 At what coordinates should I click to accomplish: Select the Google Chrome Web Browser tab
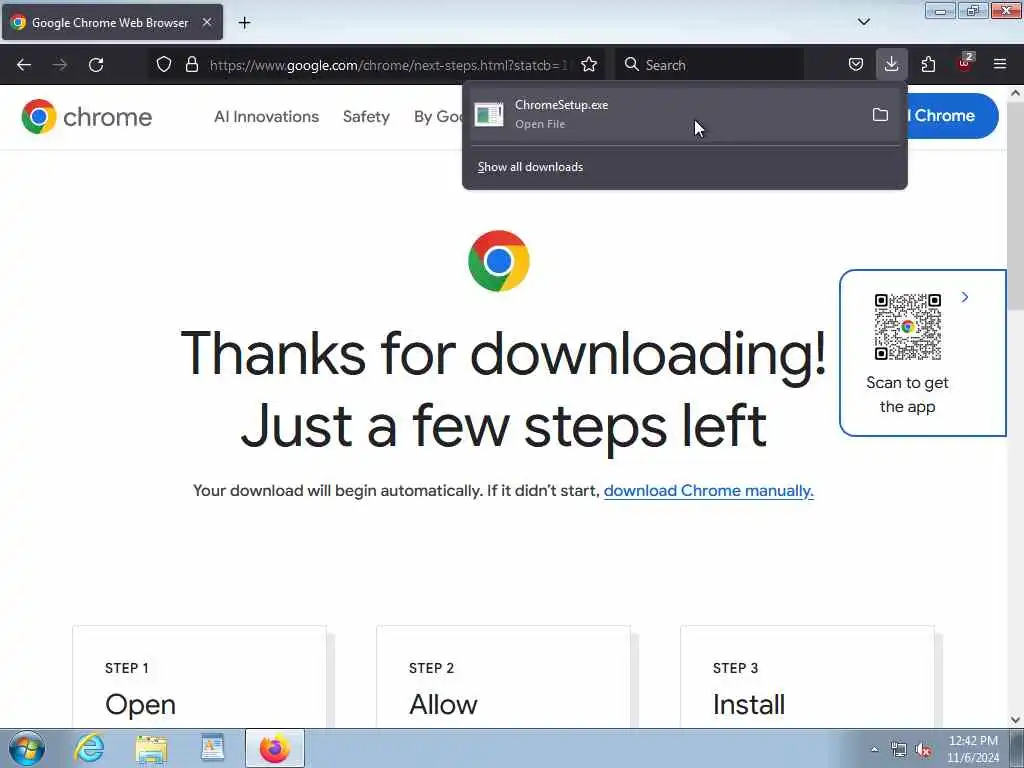(x=112, y=22)
